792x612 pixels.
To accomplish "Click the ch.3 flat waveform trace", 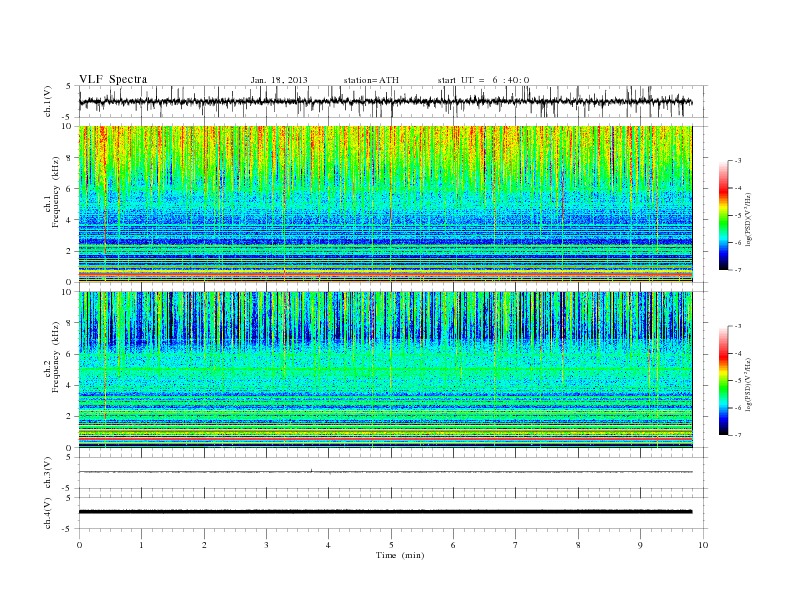I will click(385, 472).
